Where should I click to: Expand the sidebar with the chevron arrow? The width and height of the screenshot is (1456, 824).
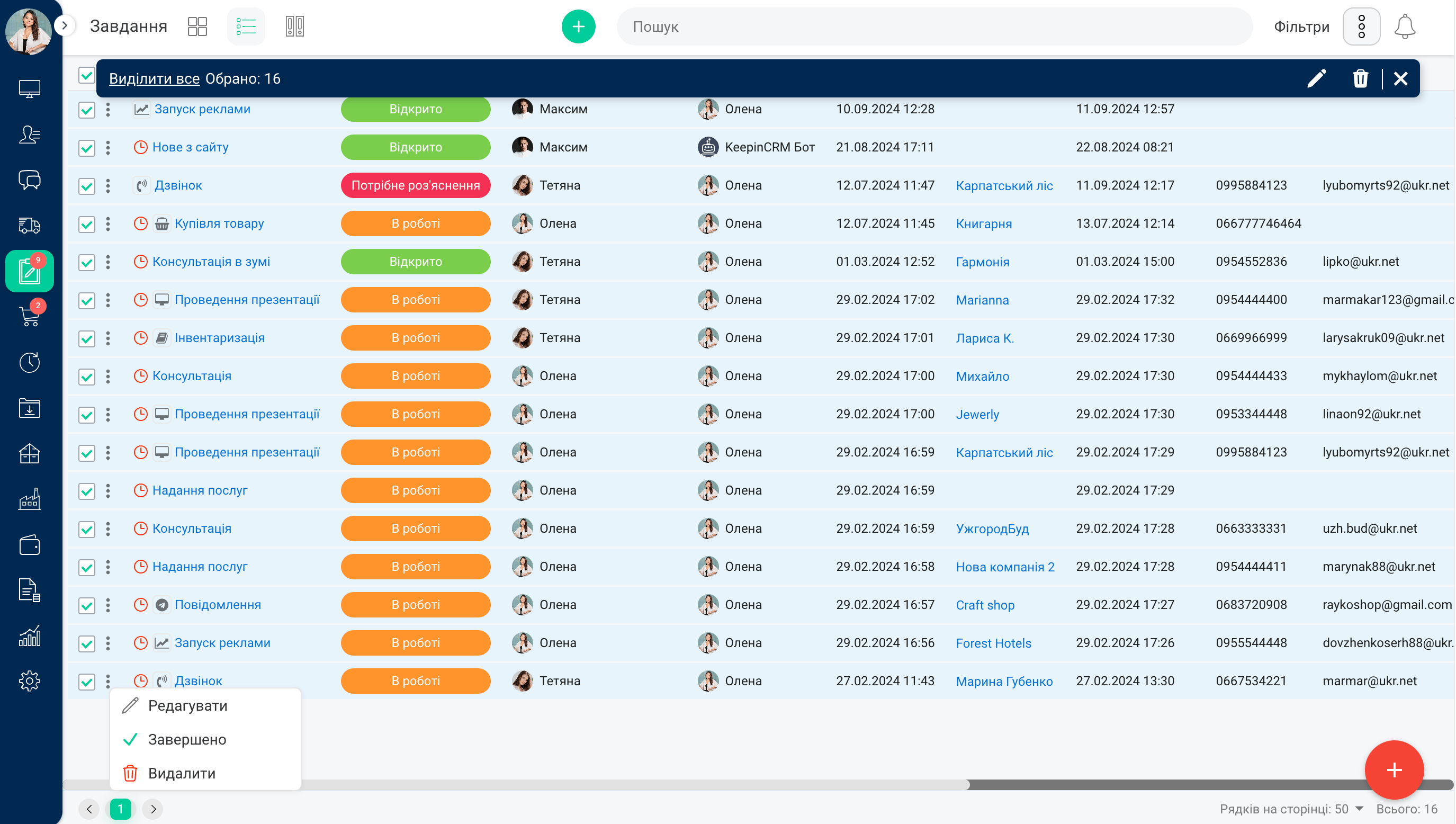click(x=65, y=25)
